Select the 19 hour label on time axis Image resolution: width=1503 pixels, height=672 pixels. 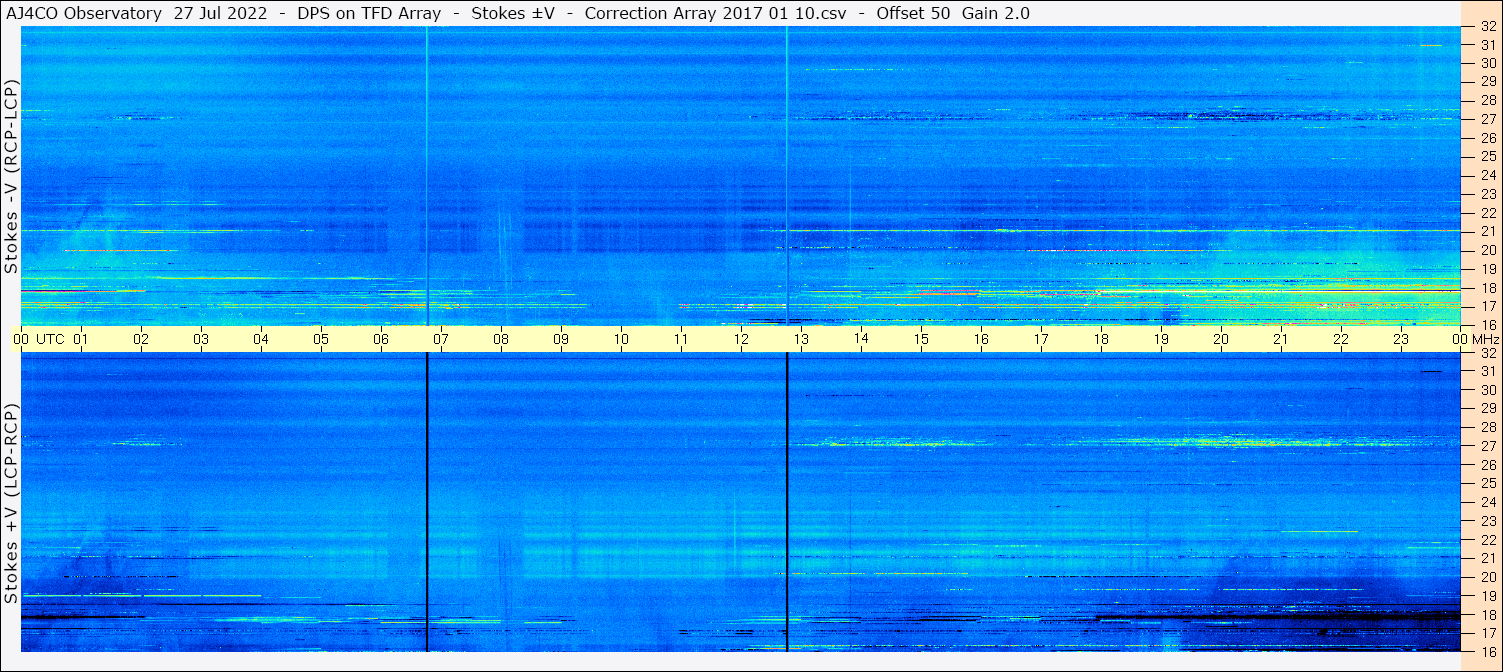point(1161,339)
